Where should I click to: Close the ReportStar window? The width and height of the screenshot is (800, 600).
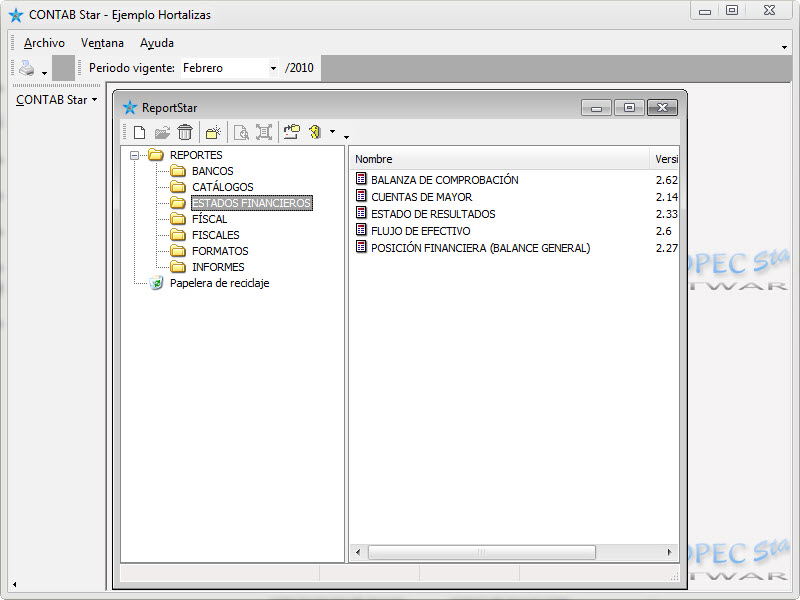(x=662, y=108)
